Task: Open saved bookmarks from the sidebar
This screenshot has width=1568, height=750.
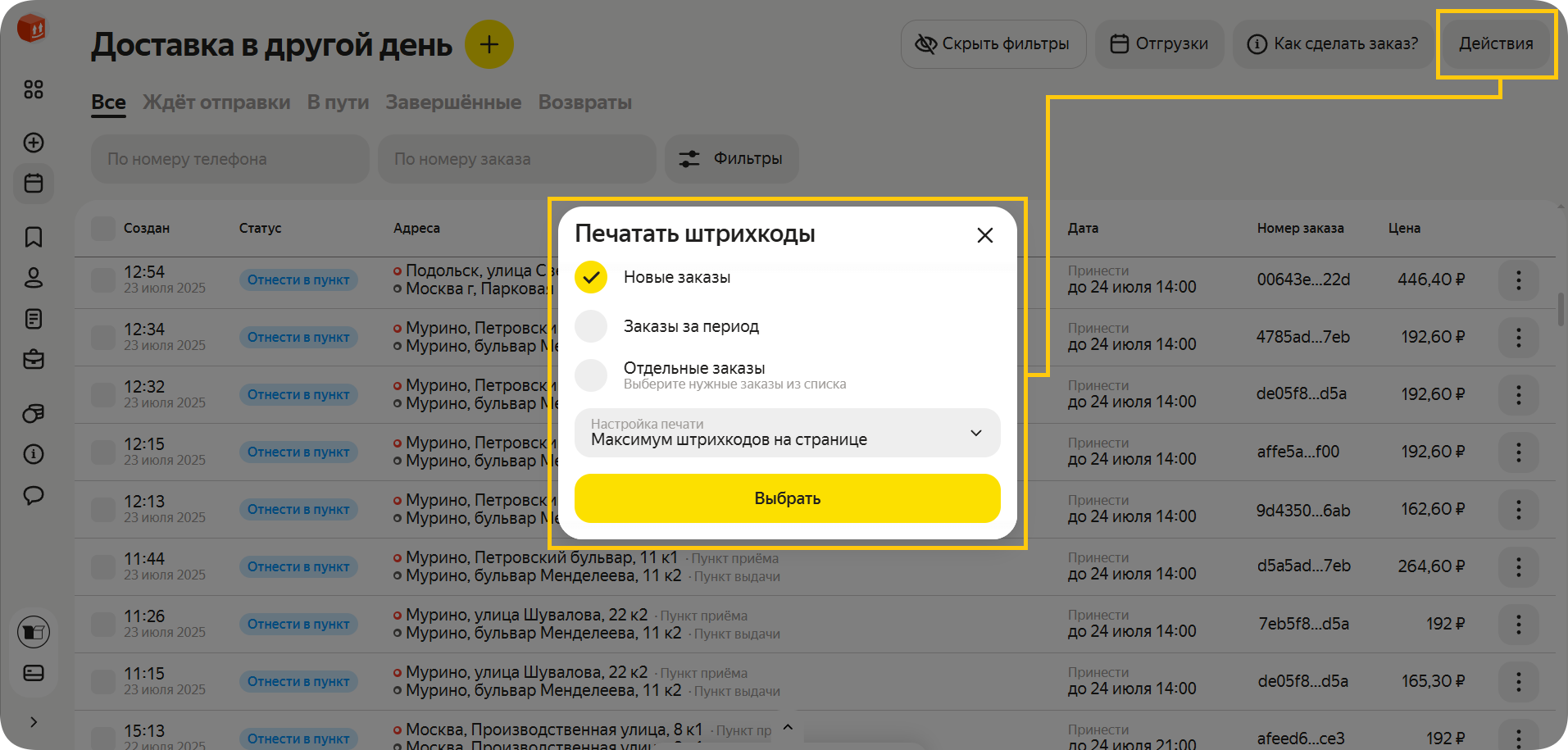Action: click(33, 237)
